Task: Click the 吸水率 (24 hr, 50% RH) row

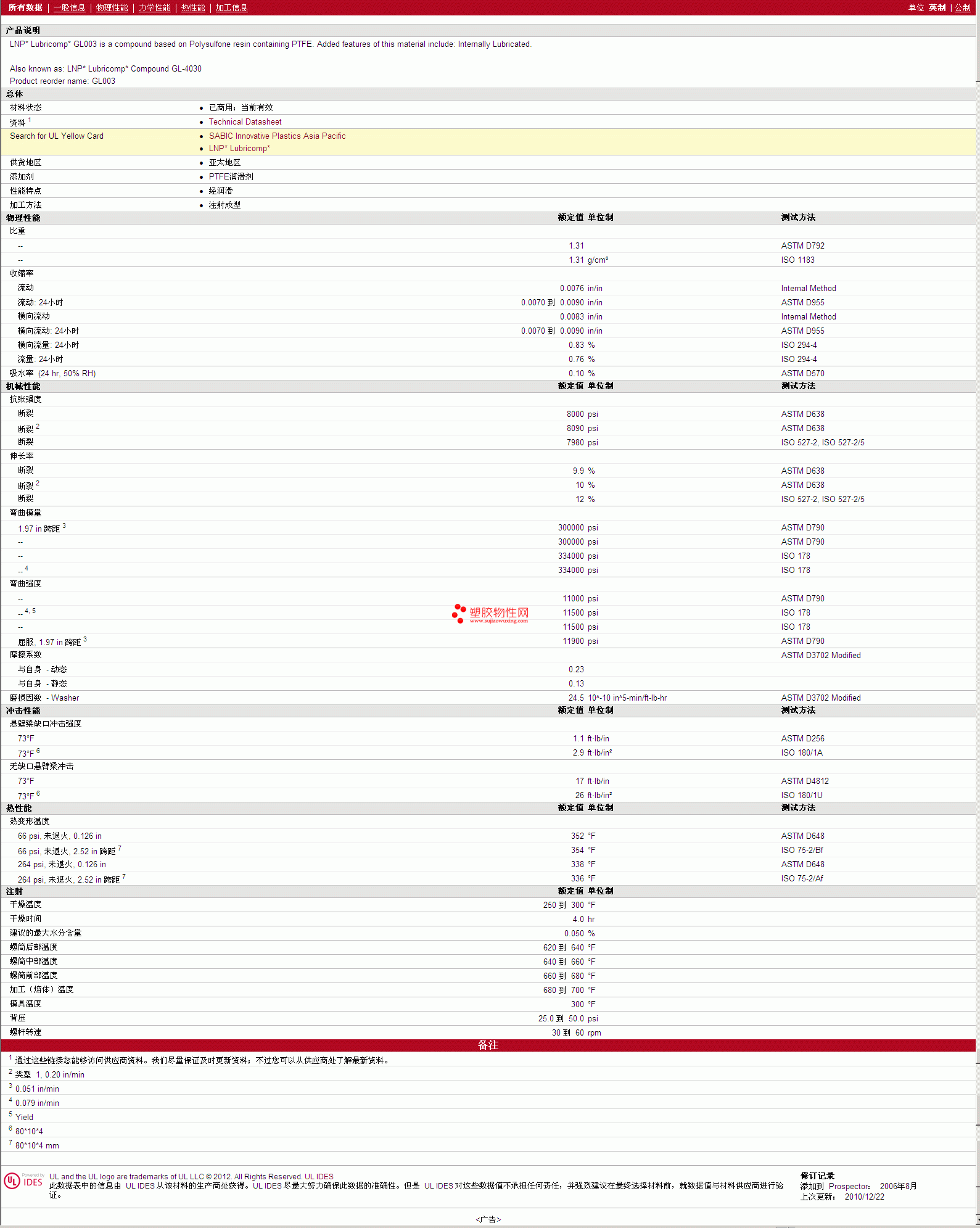Action: tap(488, 373)
